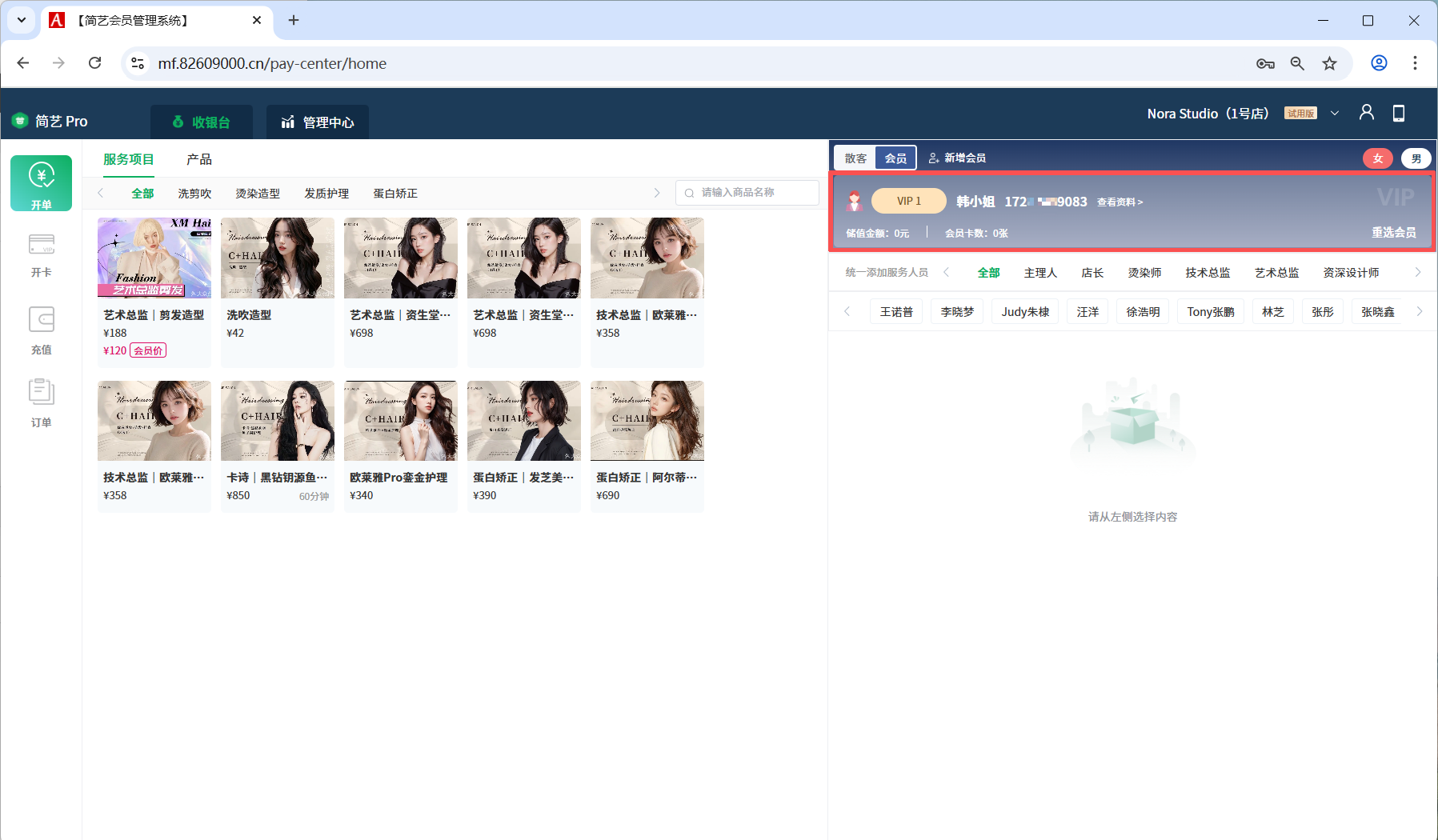Switch customer type to 散客
The width and height of the screenshot is (1438, 840).
pyautogui.click(x=855, y=158)
